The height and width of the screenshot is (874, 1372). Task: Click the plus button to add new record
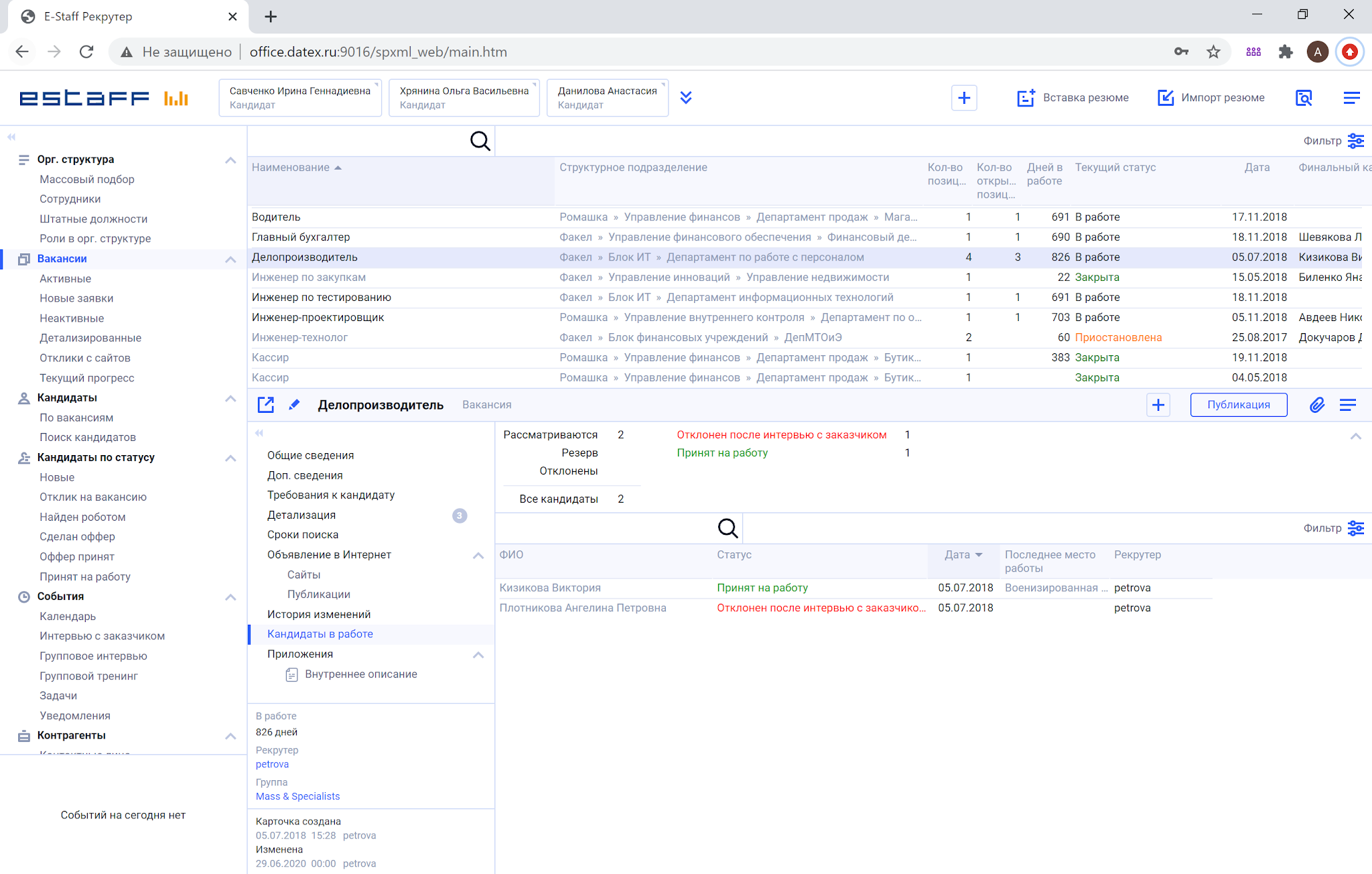tap(964, 98)
